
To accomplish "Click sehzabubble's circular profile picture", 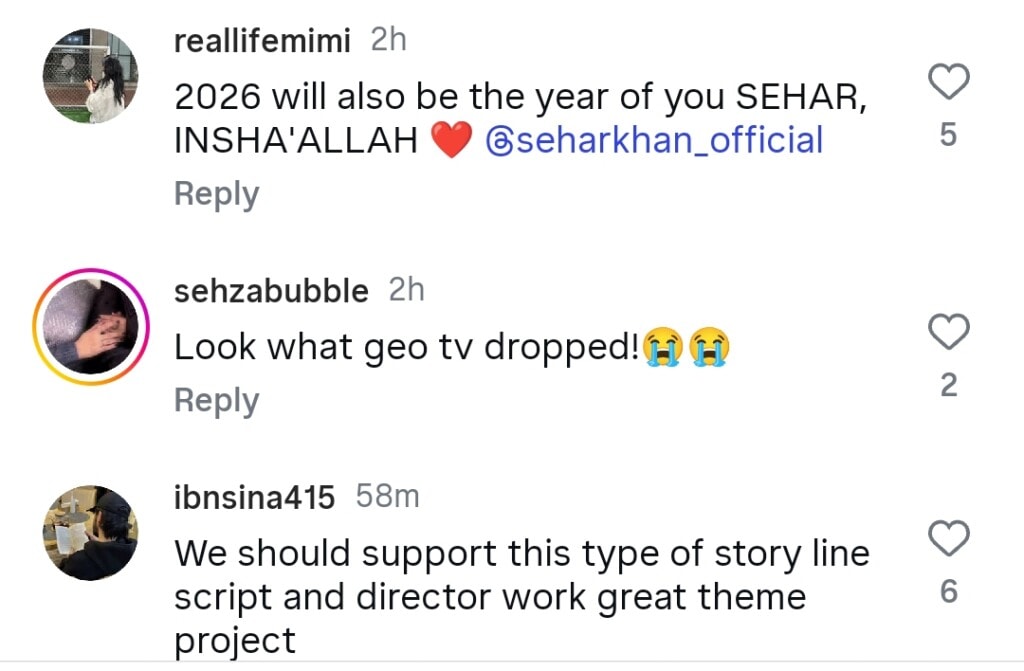I will point(91,325).
